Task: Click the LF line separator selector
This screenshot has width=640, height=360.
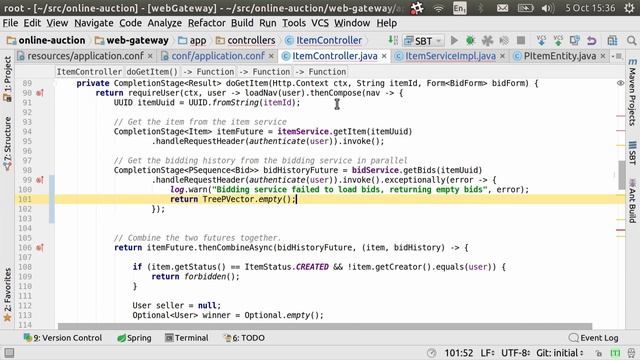Action: point(487,353)
